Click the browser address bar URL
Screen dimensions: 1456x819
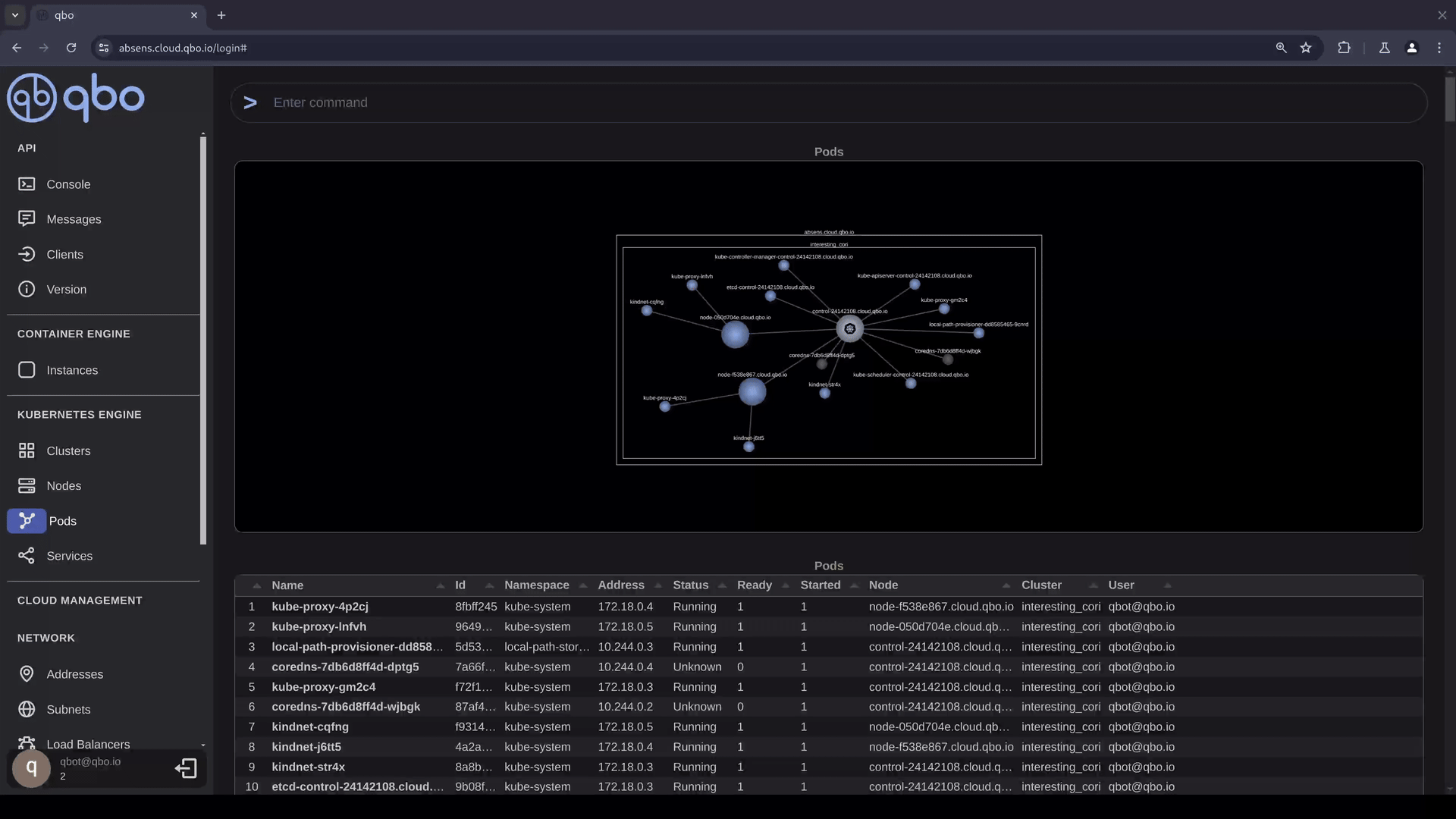pyautogui.click(x=183, y=48)
